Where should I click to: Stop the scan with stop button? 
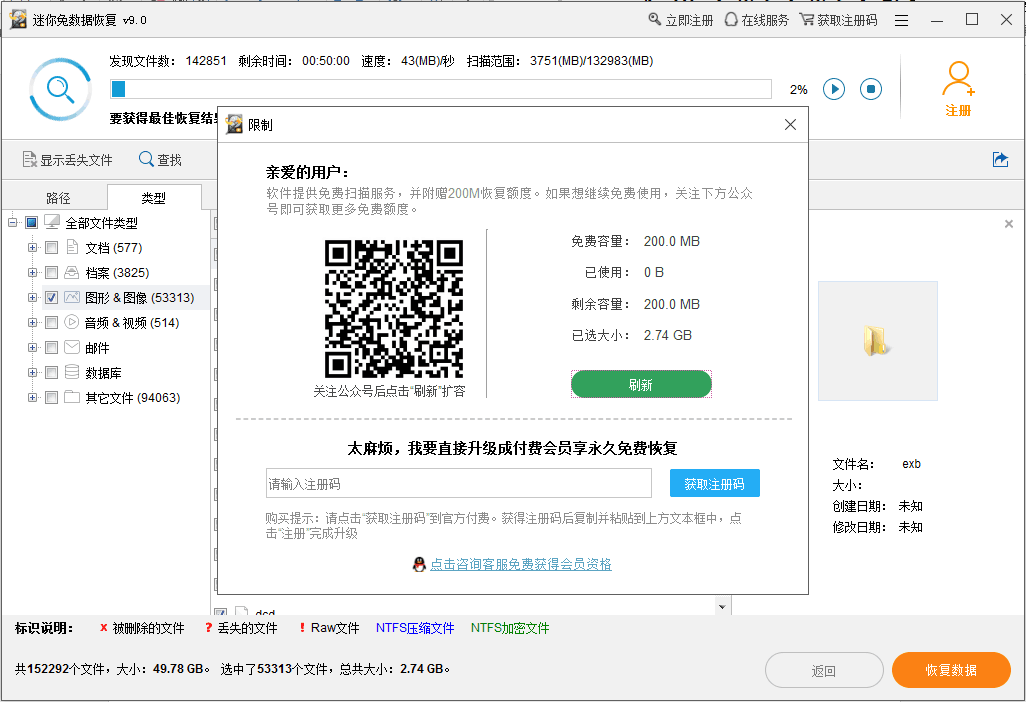tap(871, 89)
